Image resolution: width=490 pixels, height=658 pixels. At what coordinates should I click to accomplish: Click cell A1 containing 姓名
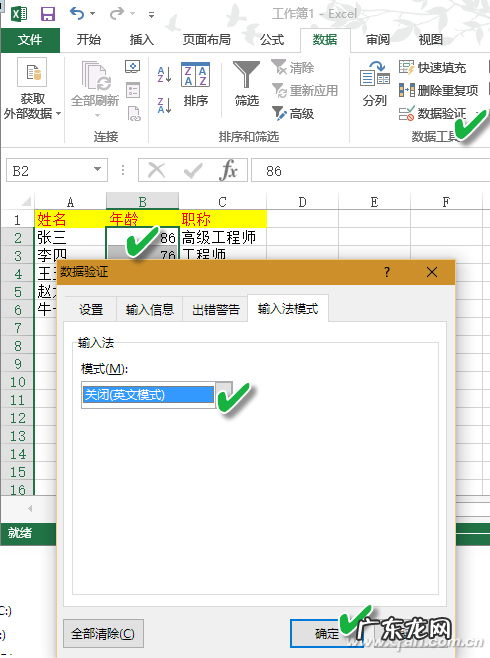click(70, 219)
